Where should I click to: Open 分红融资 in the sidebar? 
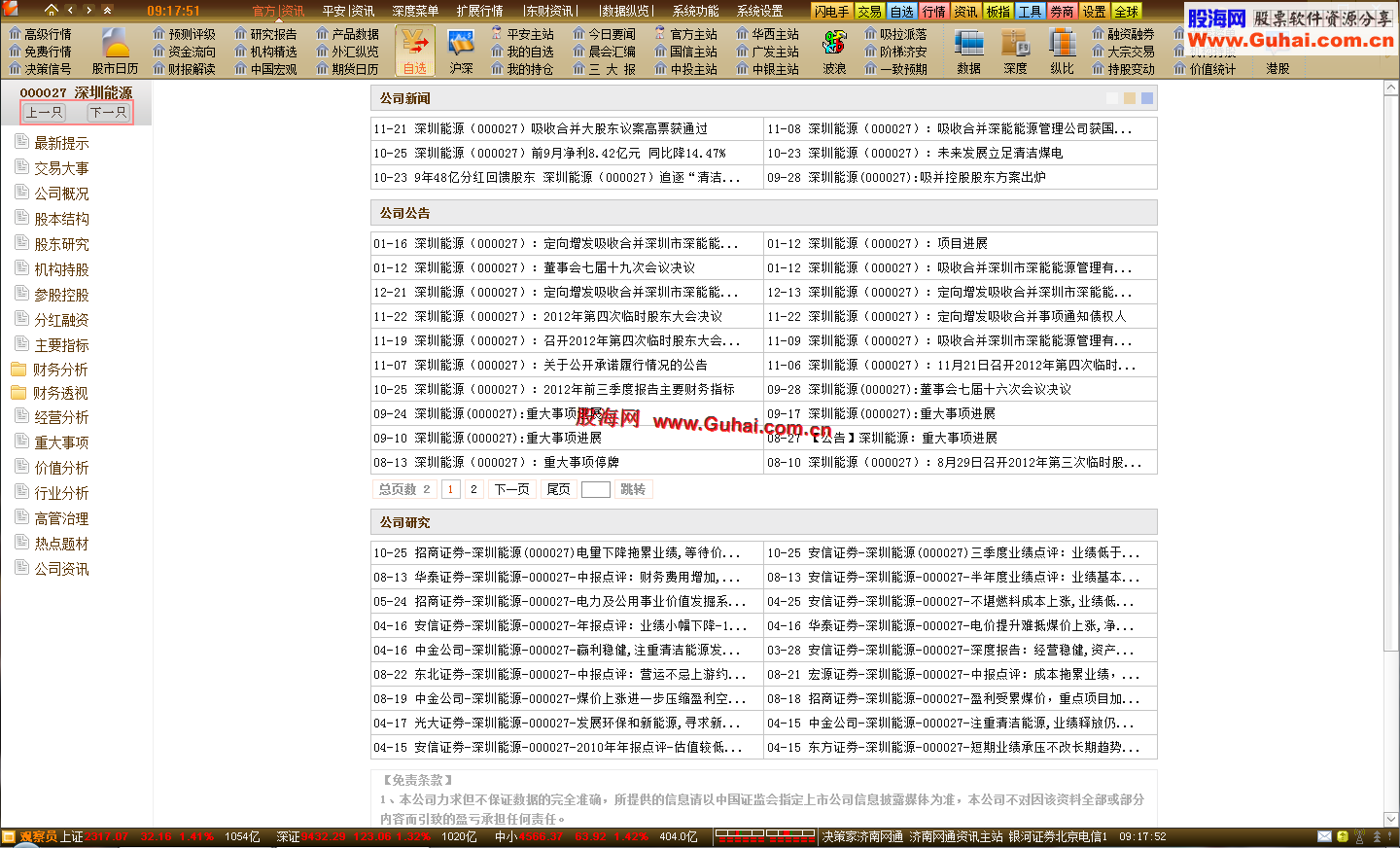coord(52,320)
